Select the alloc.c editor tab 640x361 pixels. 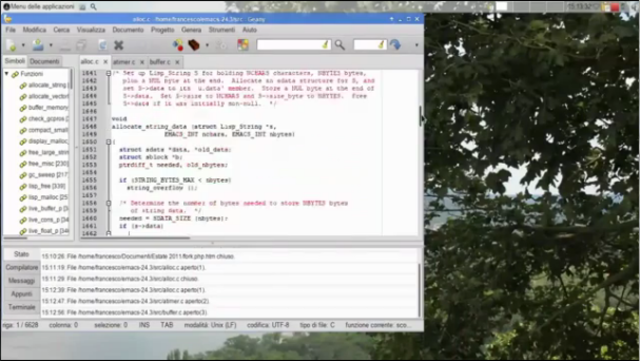point(89,62)
